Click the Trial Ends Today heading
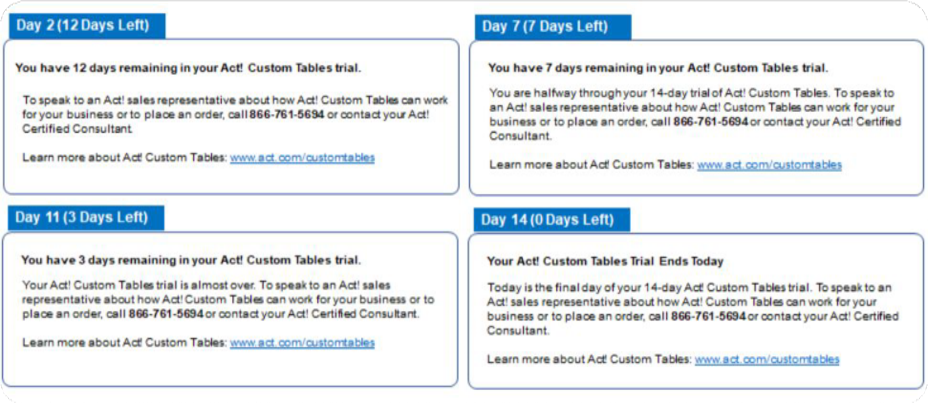 [x=605, y=261]
